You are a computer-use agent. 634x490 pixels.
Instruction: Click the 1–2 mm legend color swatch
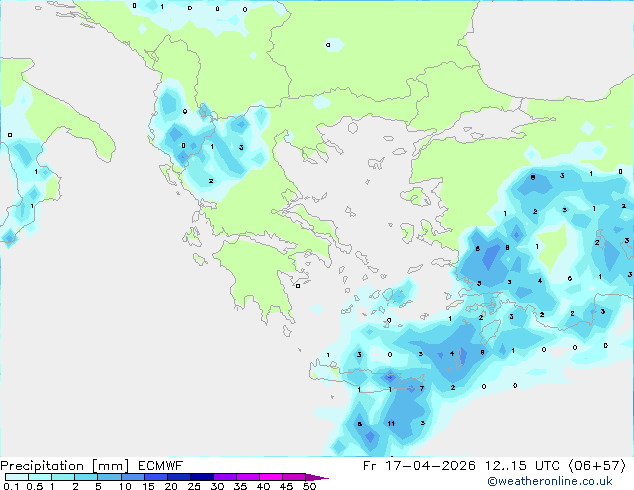(x=63, y=477)
